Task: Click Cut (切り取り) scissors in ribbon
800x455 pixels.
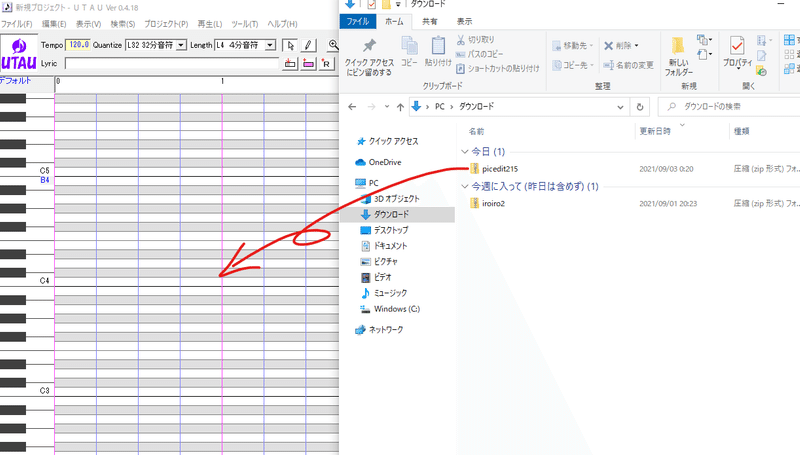Action: (475, 40)
